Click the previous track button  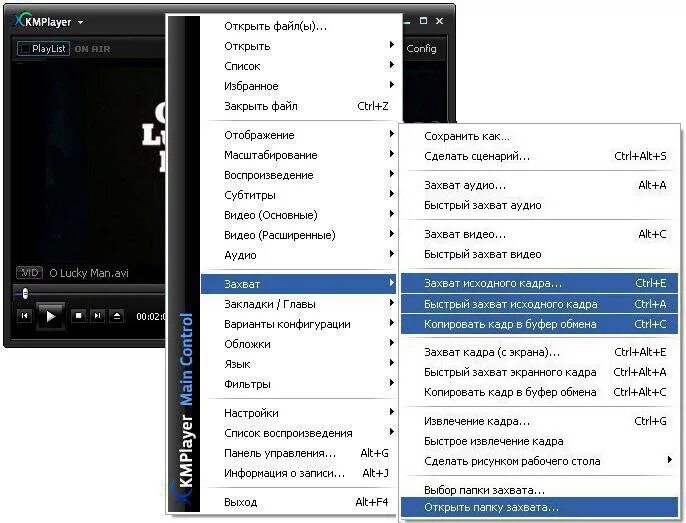coord(24,316)
